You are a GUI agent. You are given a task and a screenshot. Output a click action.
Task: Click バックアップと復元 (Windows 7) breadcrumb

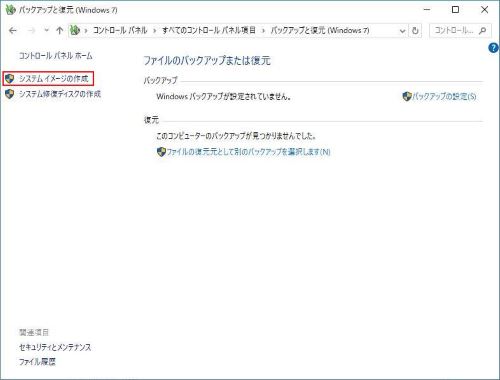(x=320, y=30)
